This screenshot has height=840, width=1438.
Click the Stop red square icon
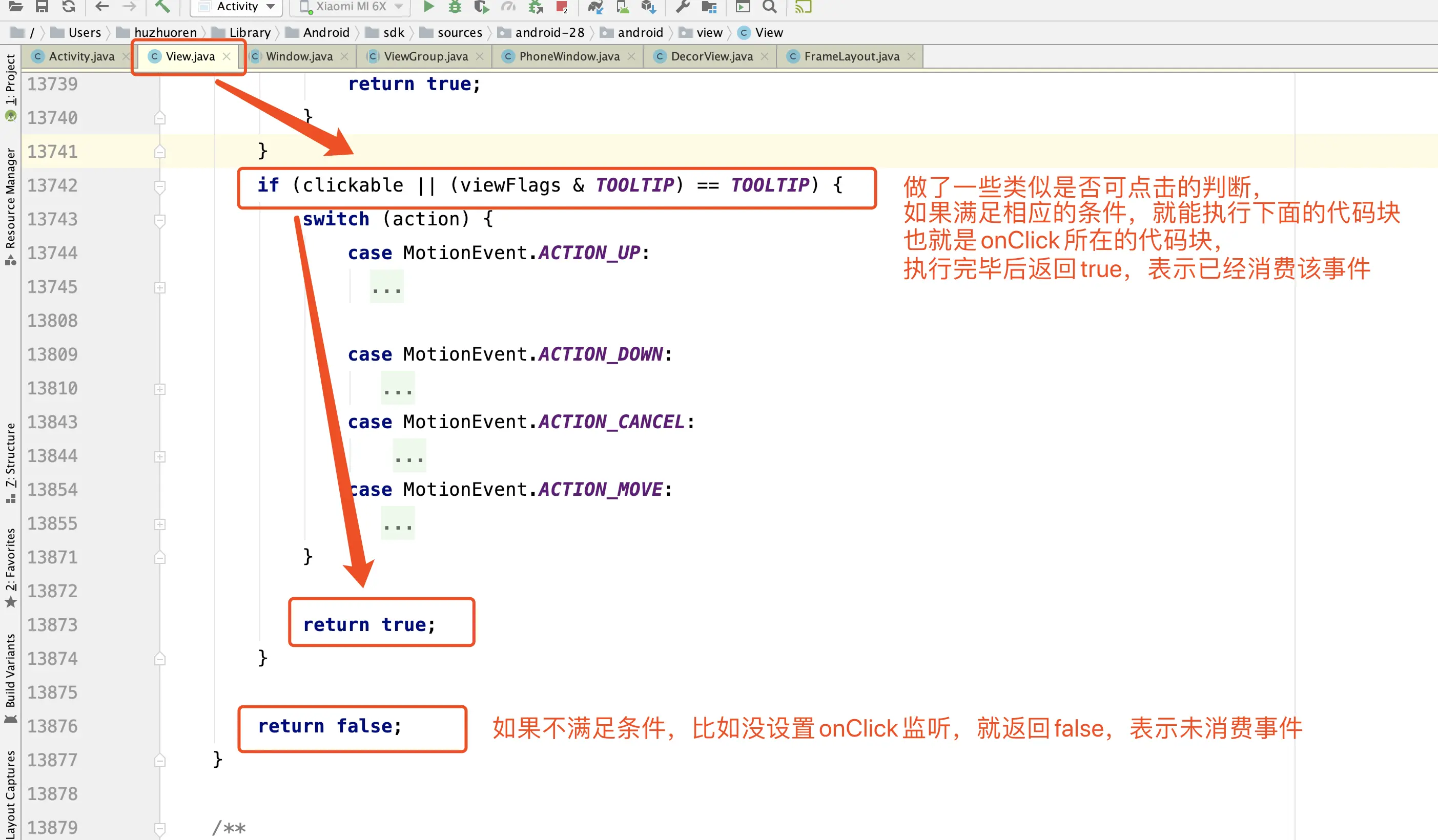[562, 7]
